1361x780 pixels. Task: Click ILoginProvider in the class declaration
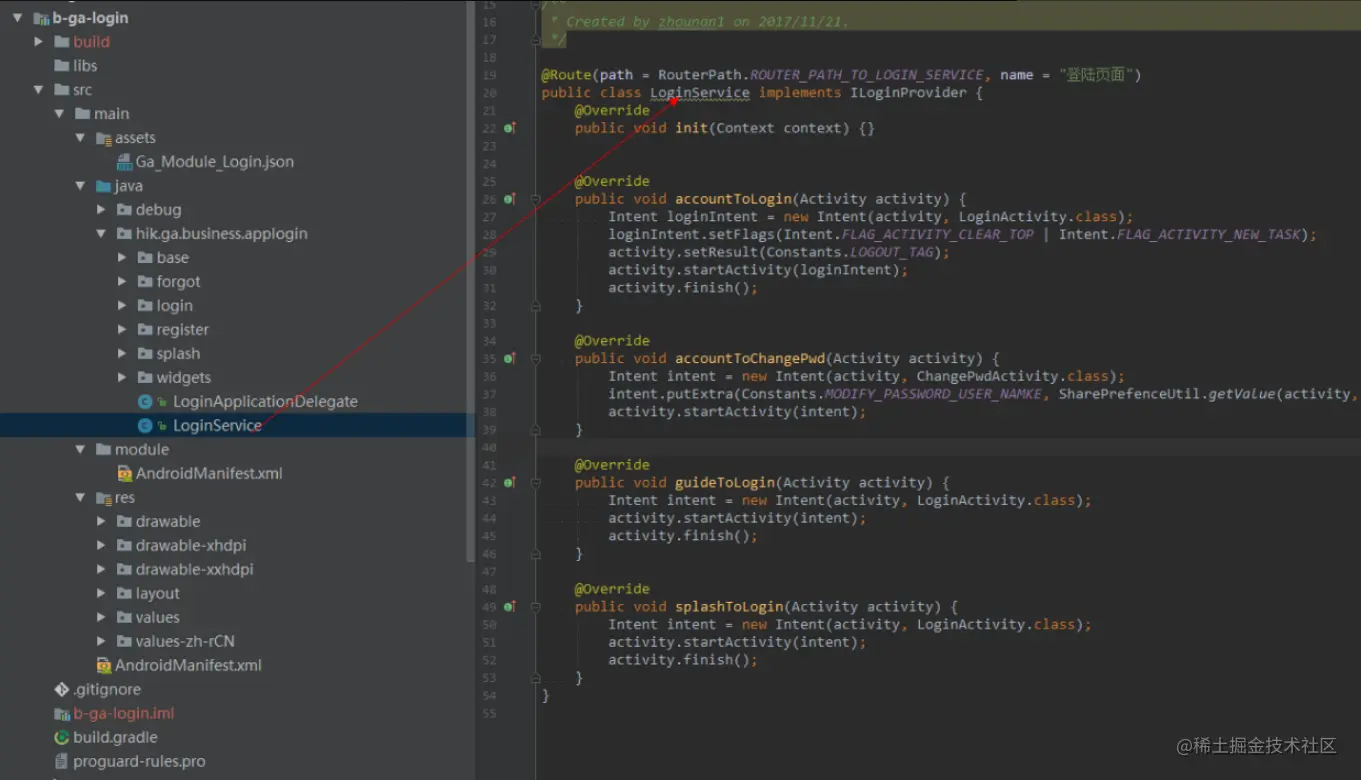(908, 93)
